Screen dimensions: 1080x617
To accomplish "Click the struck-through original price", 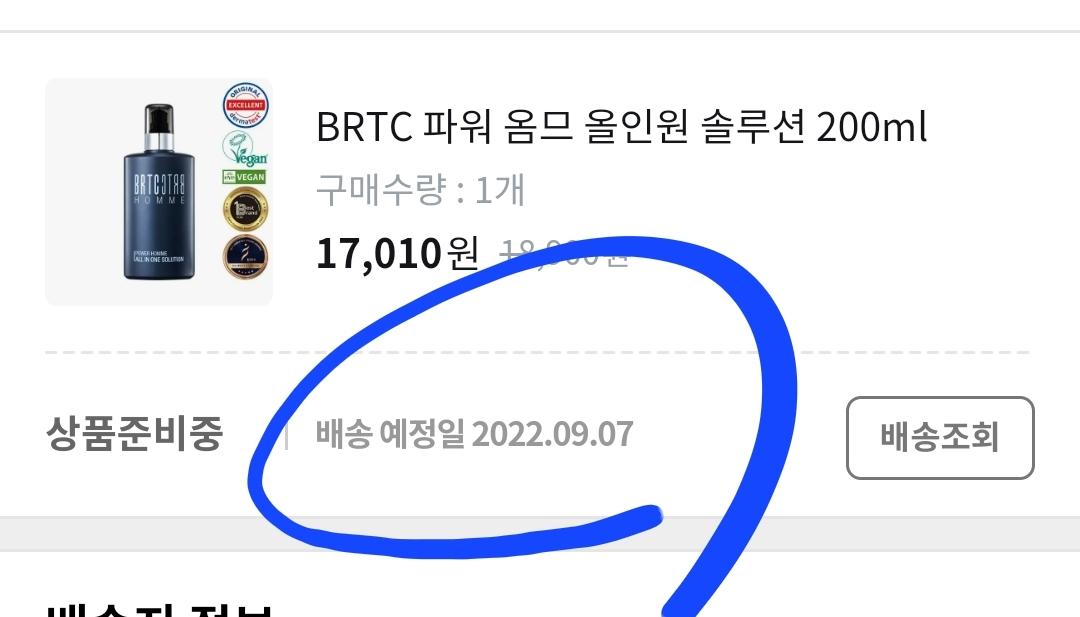I will pyautogui.click(x=564, y=253).
